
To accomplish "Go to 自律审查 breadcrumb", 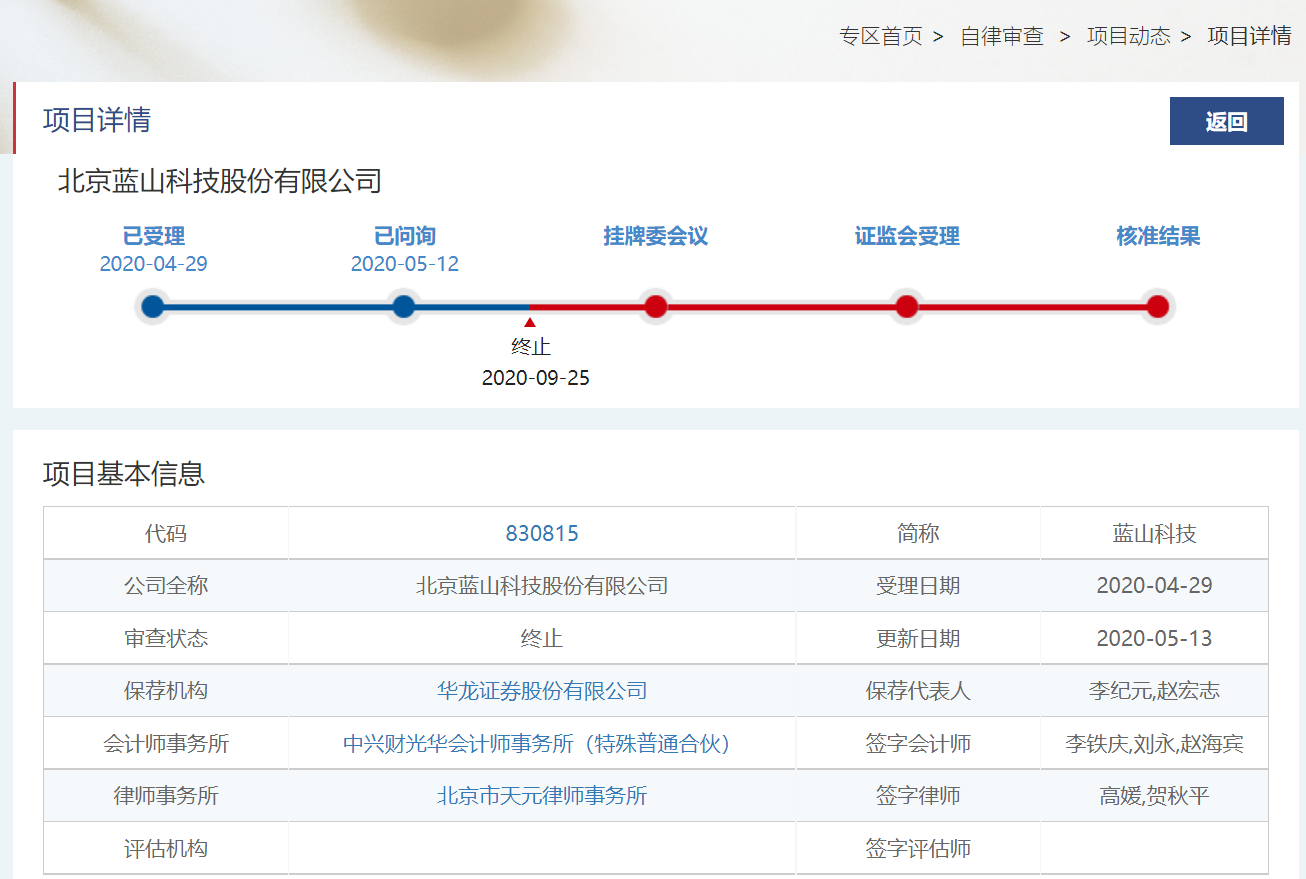I will (x=1001, y=37).
